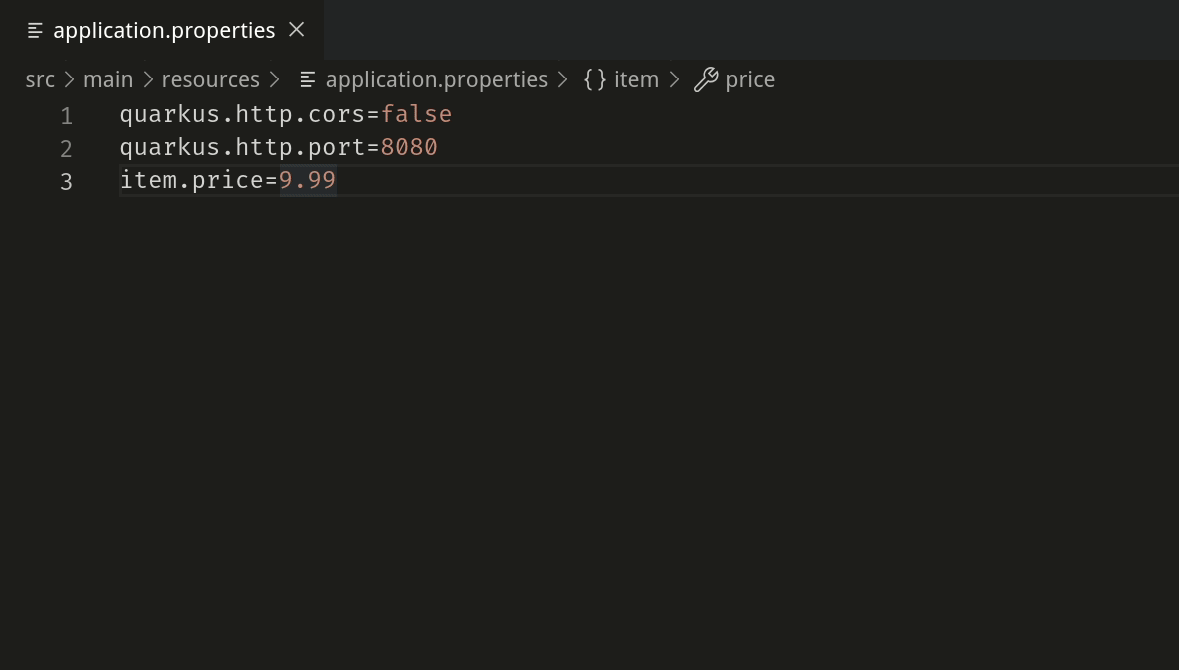Open the src breadcrumb folder
The height and width of the screenshot is (670, 1179).
click(x=40, y=80)
